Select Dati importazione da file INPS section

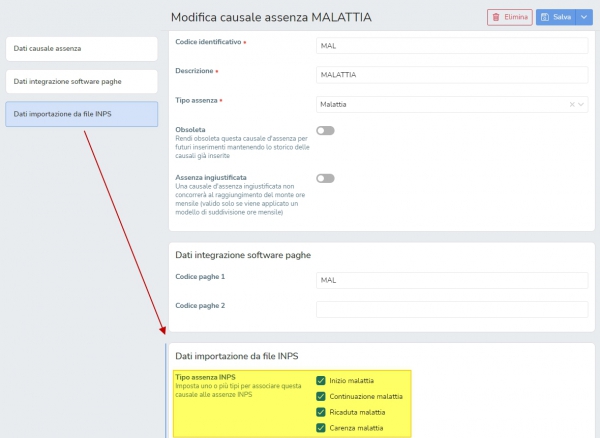82,114
